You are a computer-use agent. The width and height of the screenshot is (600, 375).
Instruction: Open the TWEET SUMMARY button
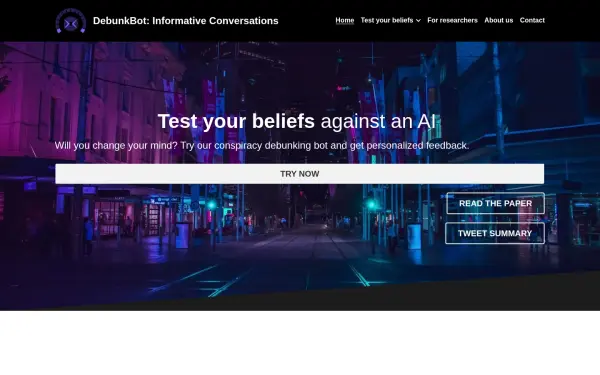[x=495, y=233]
